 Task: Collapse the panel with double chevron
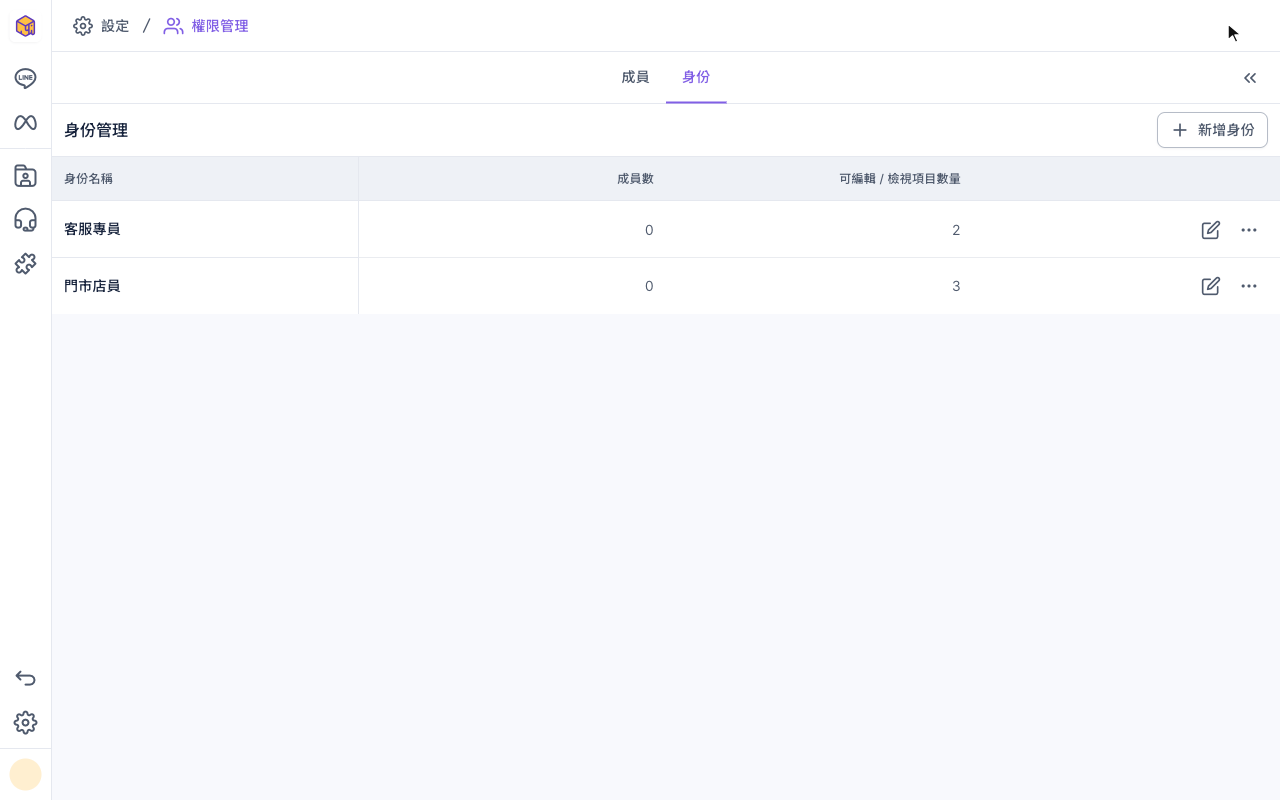tap(1250, 78)
